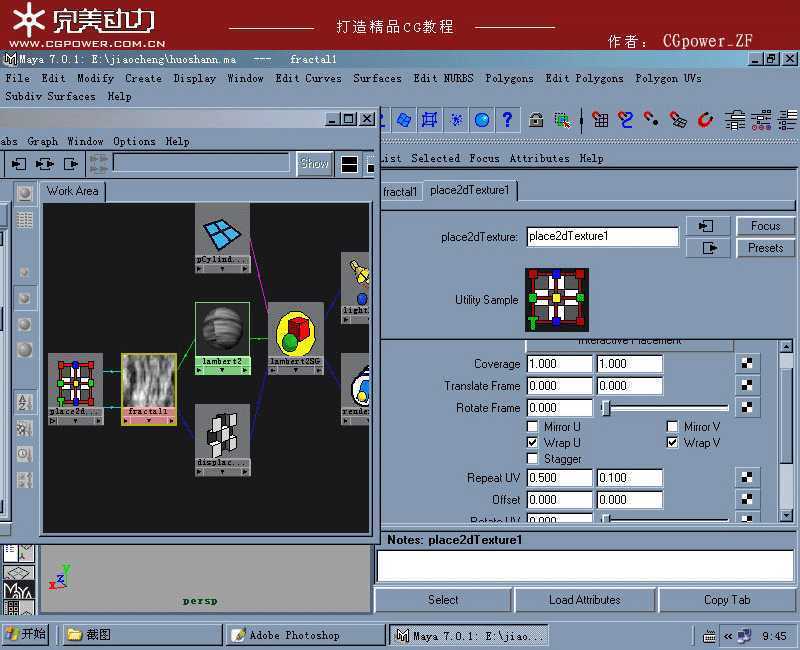Click the map button next to Offset
The image size is (800, 650).
coord(747,499)
